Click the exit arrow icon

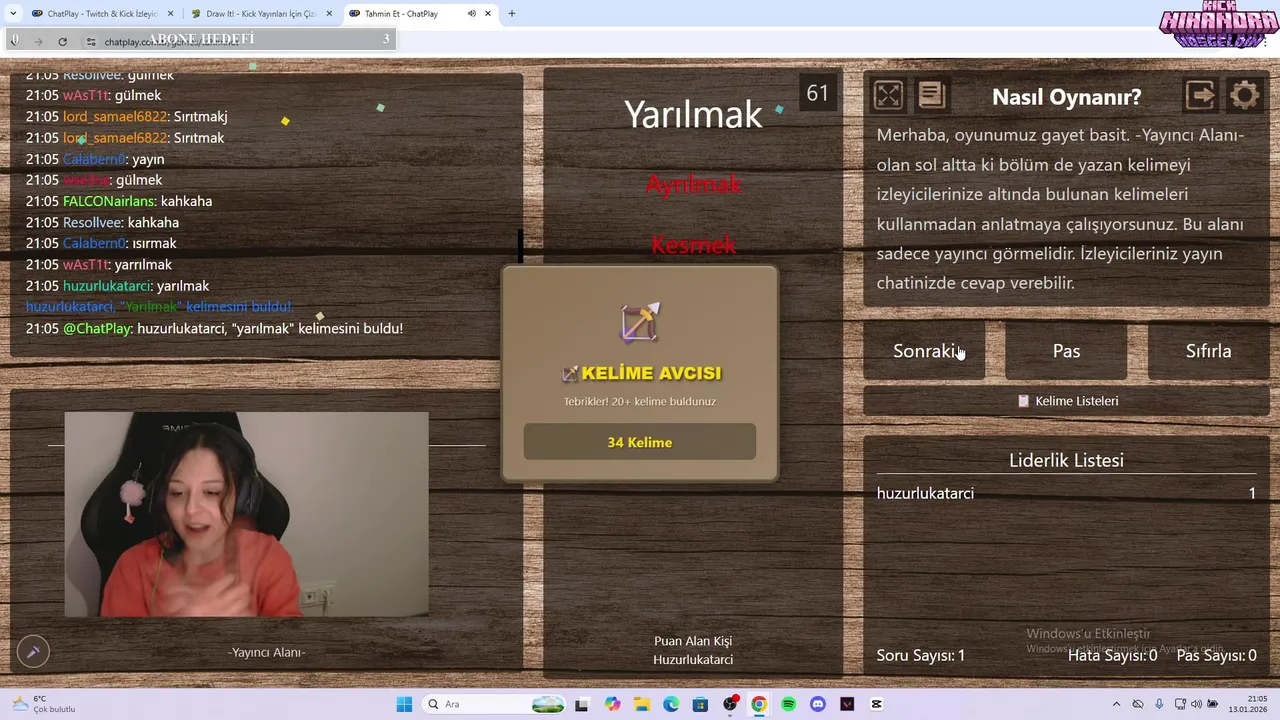coord(1200,95)
